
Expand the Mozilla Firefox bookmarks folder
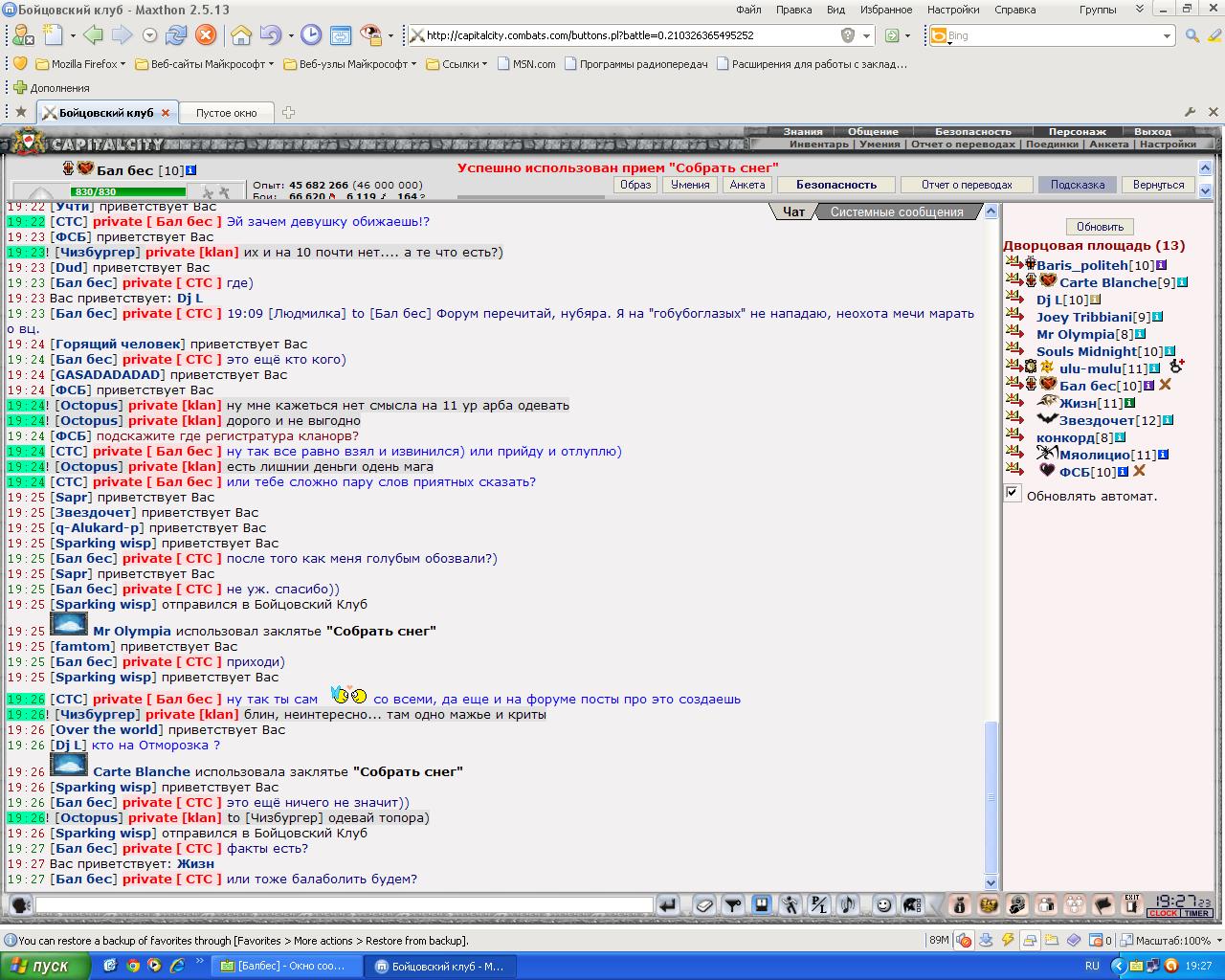coord(82,64)
